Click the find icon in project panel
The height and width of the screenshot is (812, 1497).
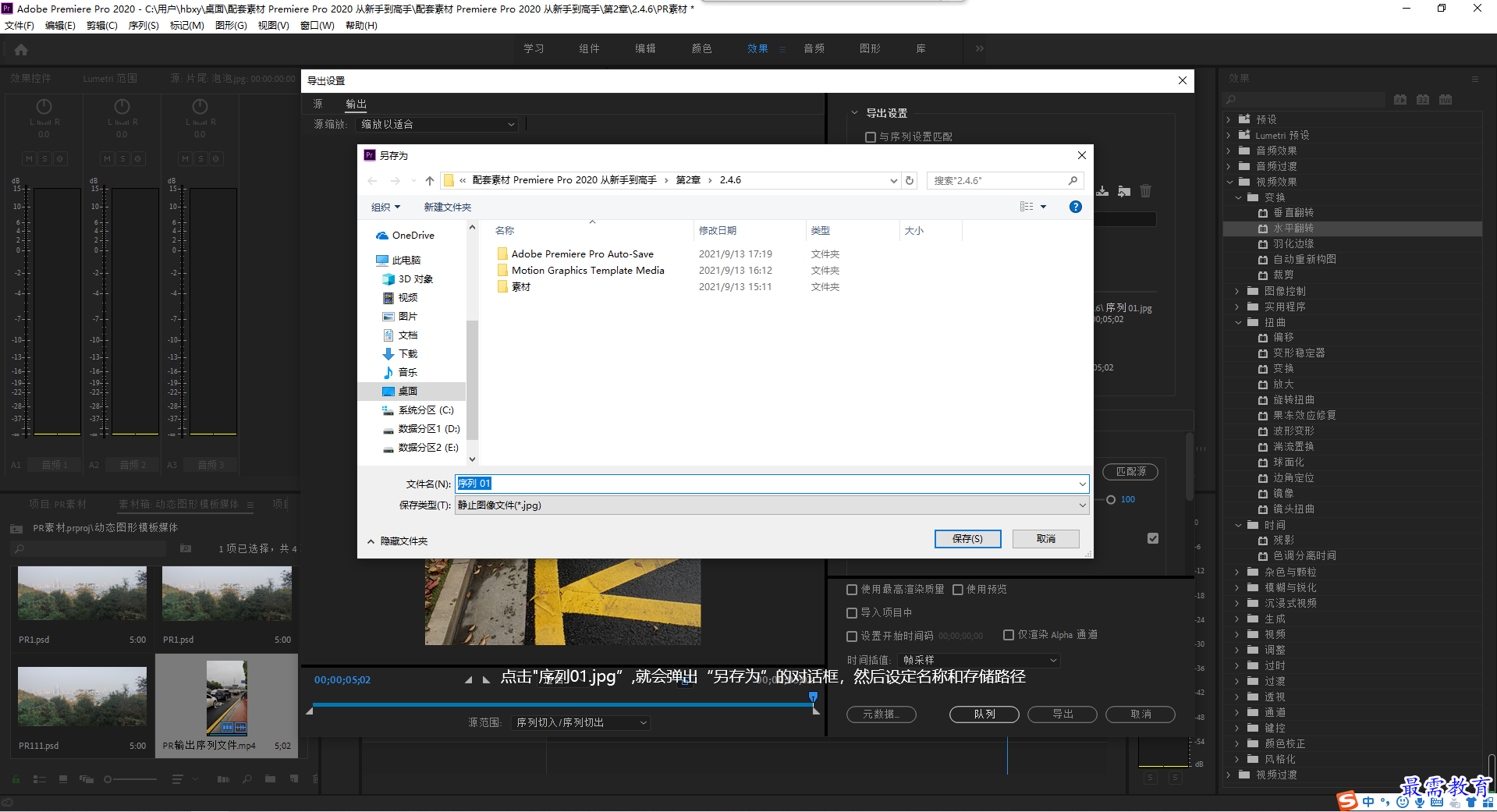(247, 778)
